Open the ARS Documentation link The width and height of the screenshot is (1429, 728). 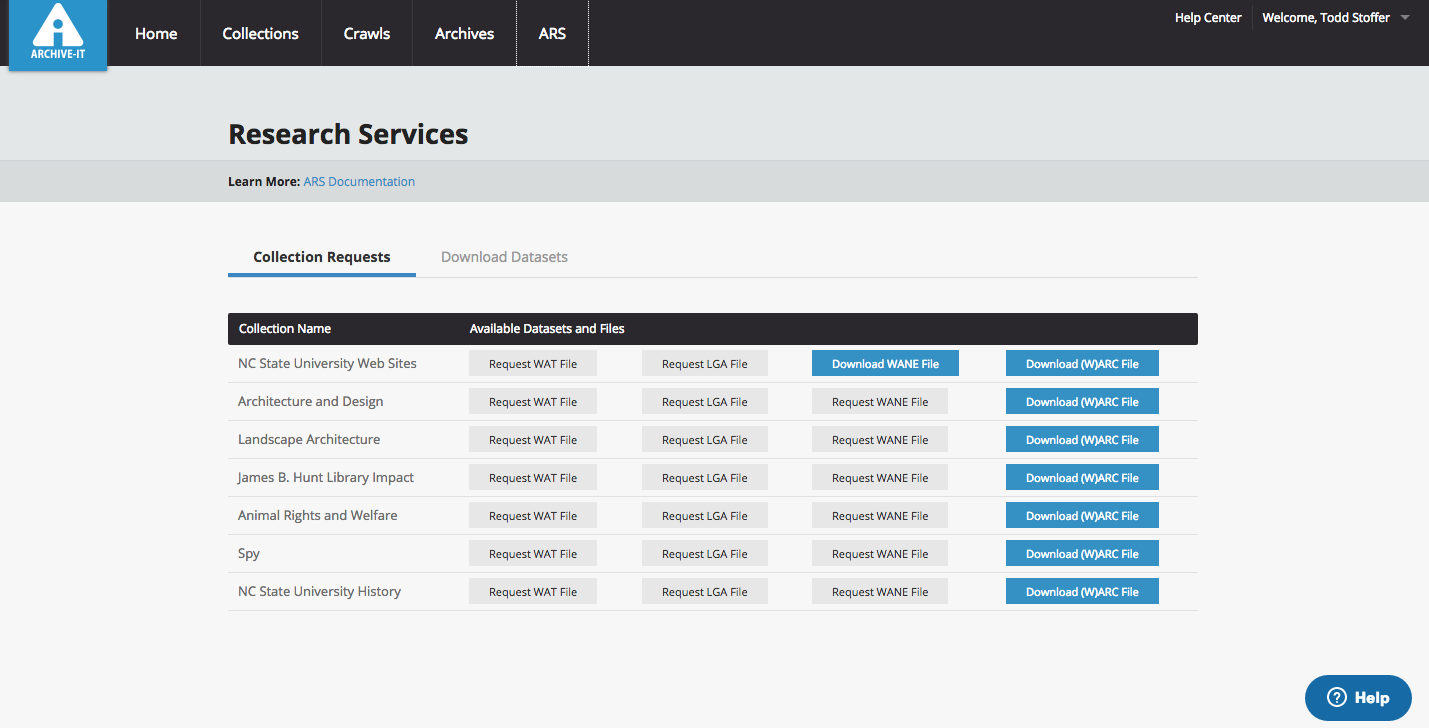pos(359,182)
